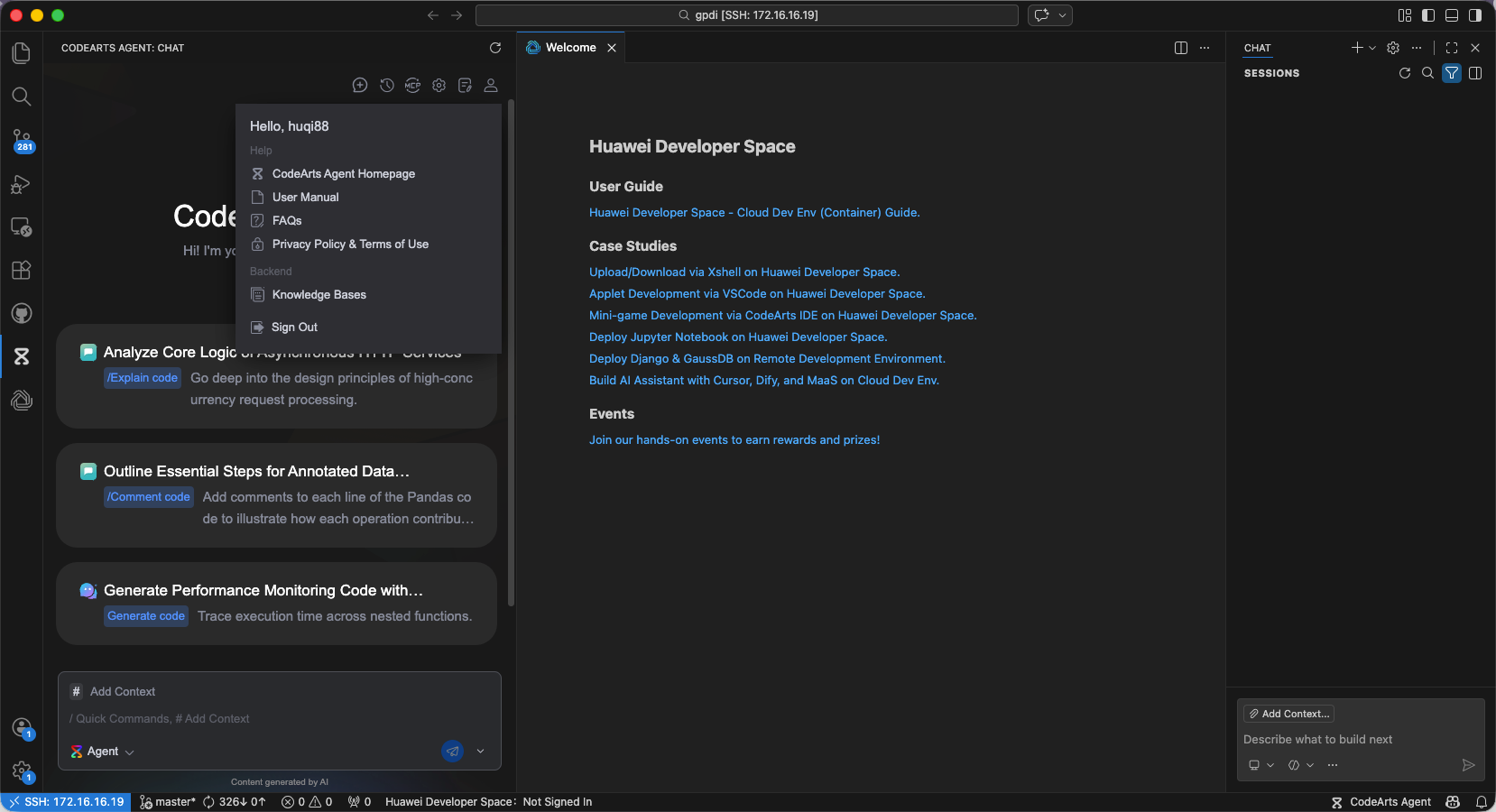Screen dimensions: 1496x812
Task: Open the Extensions view
Action: click(22, 270)
